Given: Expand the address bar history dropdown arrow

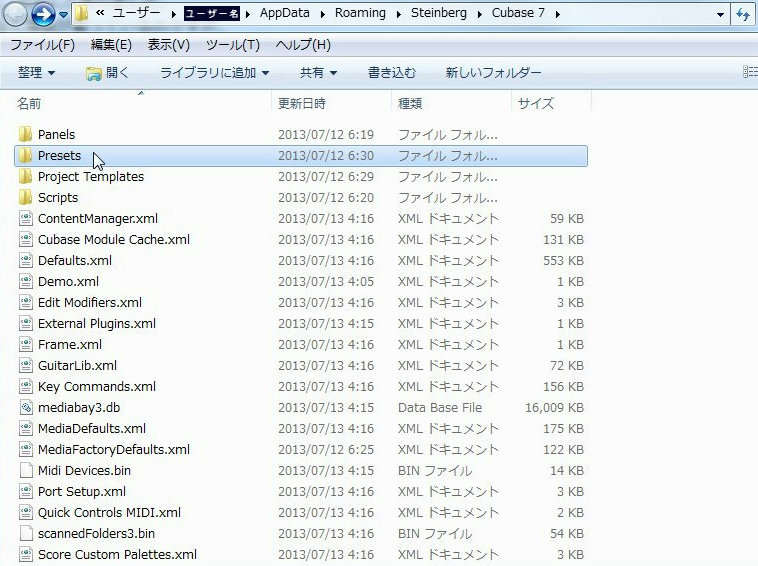Looking at the screenshot, I should [x=721, y=14].
